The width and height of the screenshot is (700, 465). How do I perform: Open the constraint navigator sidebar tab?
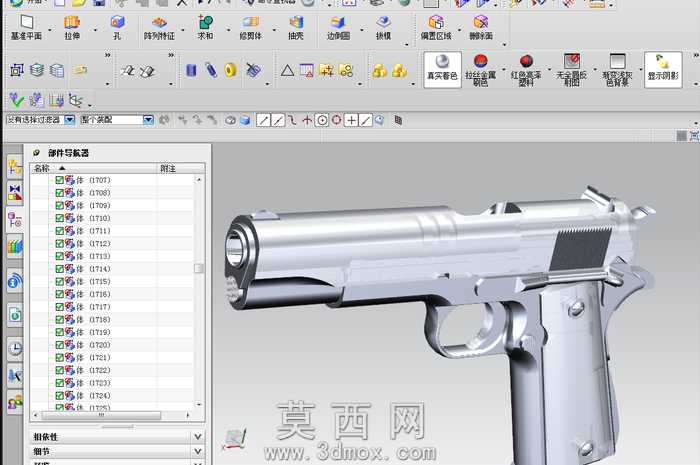pyautogui.click(x=15, y=193)
